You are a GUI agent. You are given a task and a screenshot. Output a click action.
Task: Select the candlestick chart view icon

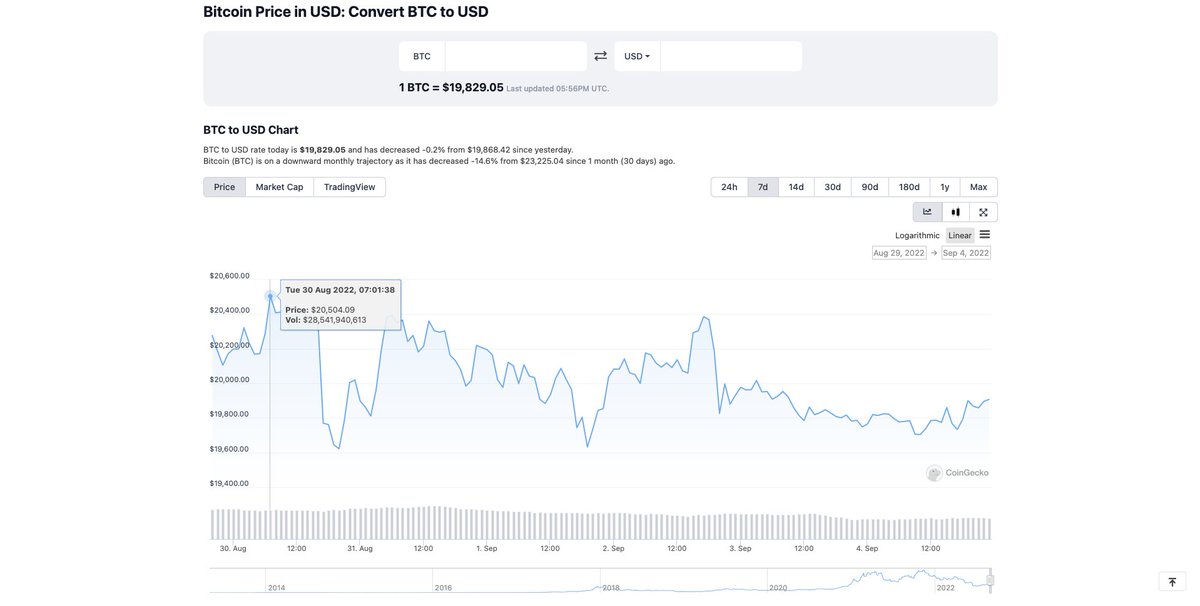click(956, 212)
